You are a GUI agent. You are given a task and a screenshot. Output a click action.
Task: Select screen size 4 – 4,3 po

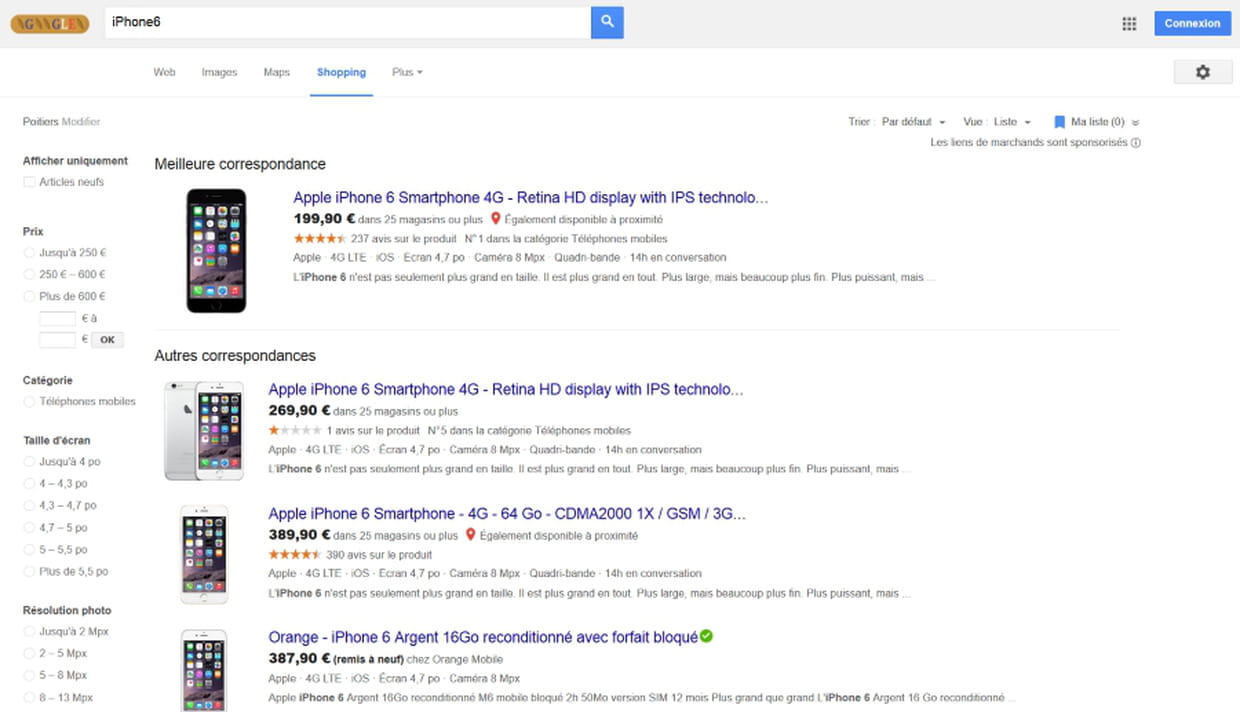pyautogui.click(x=29, y=483)
